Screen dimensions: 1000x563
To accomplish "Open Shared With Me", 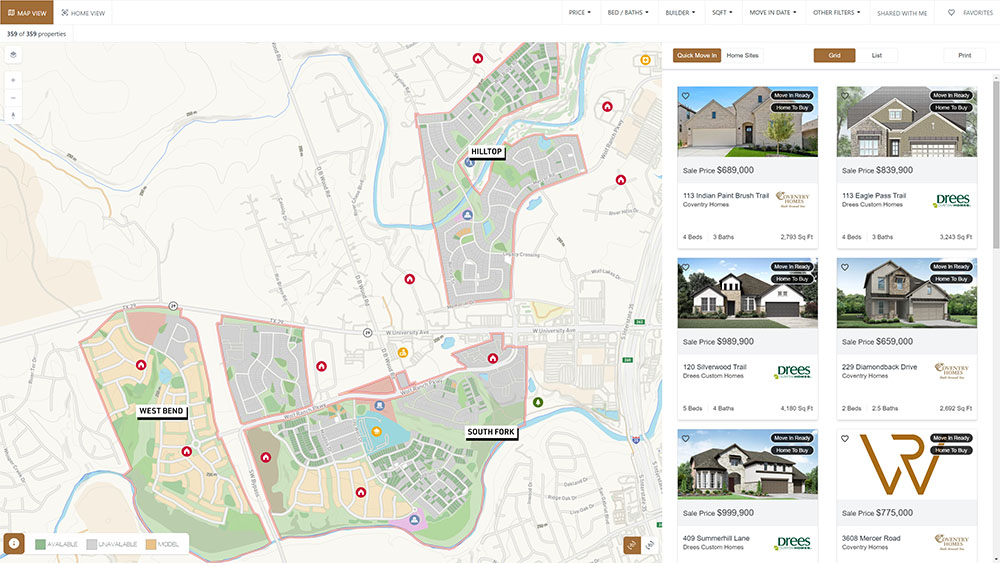I will coord(902,13).
